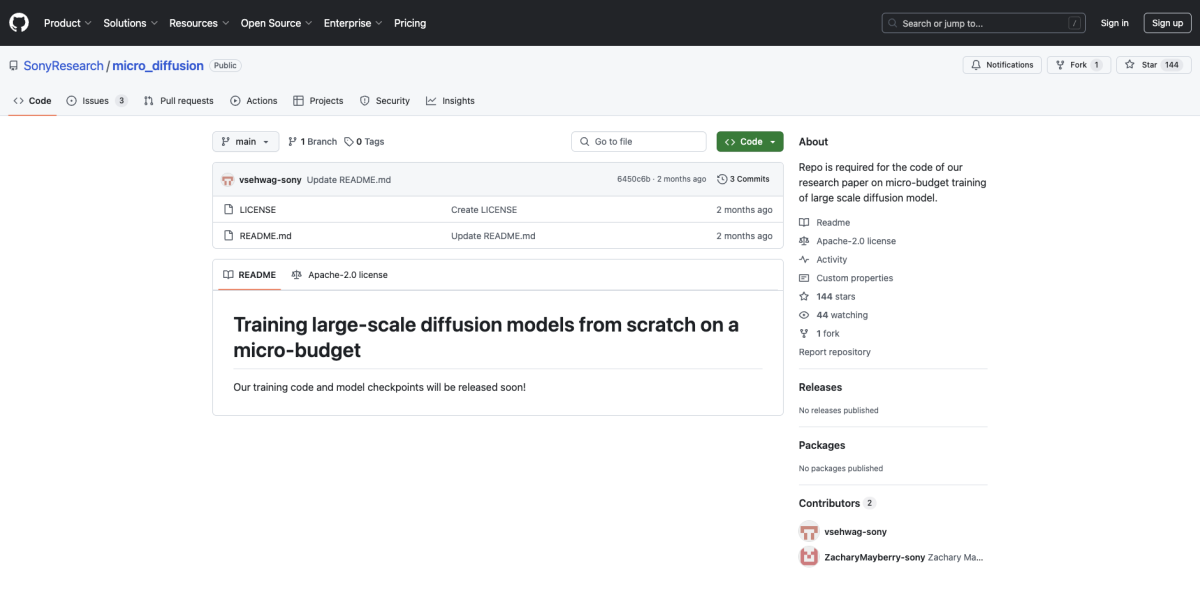Viewport: 1200px width, 600px height.
Task: Expand the main branch dropdown
Action: (x=245, y=142)
